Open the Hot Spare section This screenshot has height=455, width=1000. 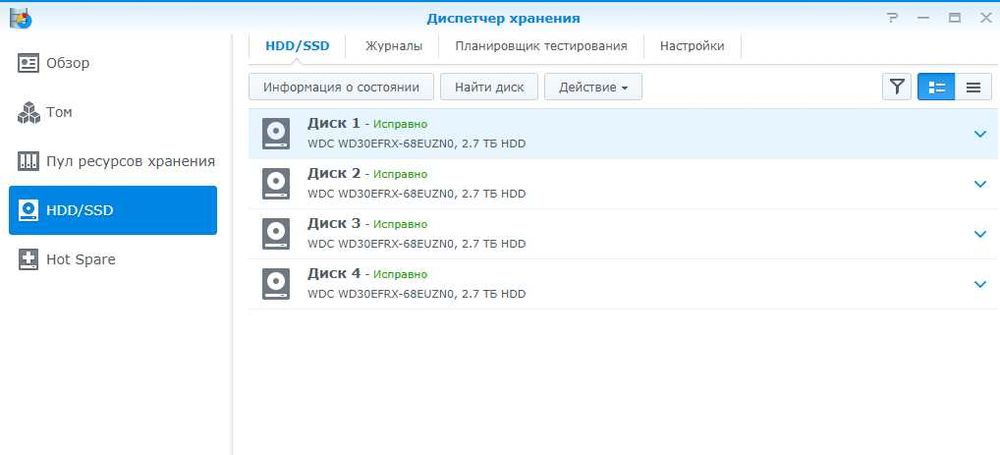113,260
